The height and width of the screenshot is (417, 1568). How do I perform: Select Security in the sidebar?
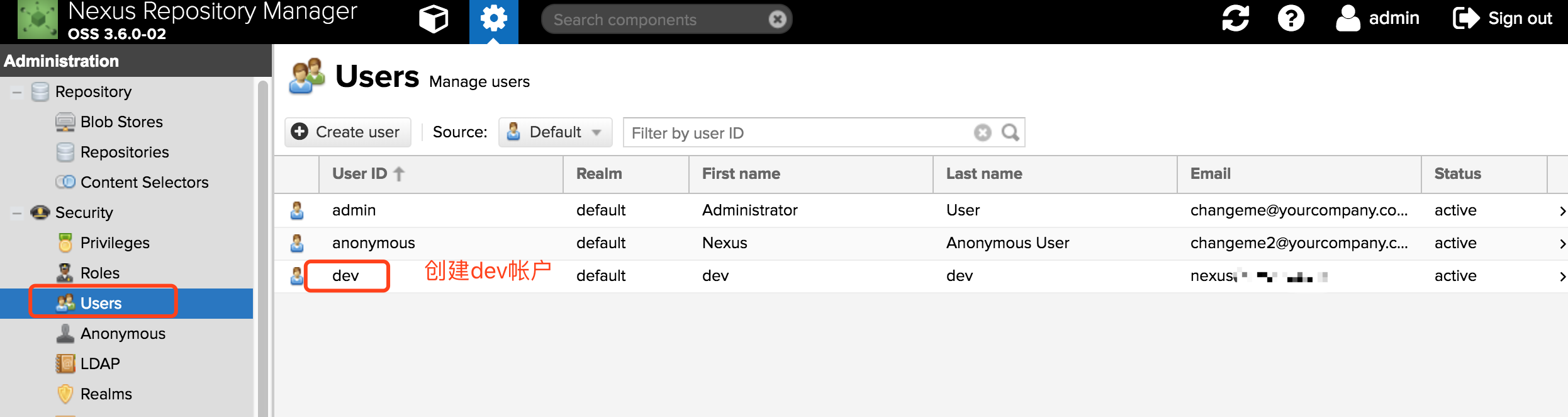(84, 212)
